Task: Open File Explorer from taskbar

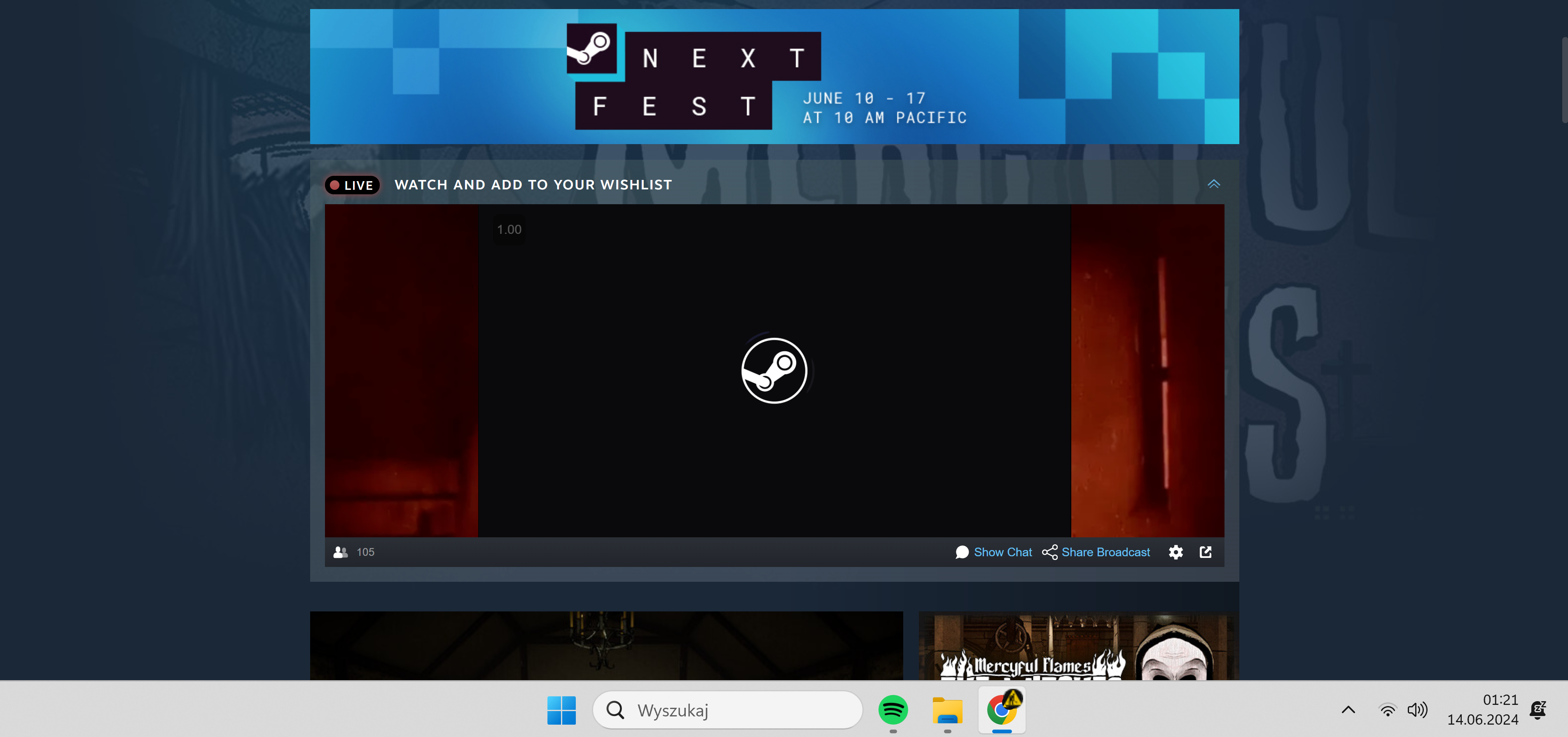Action: click(x=947, y=709)
